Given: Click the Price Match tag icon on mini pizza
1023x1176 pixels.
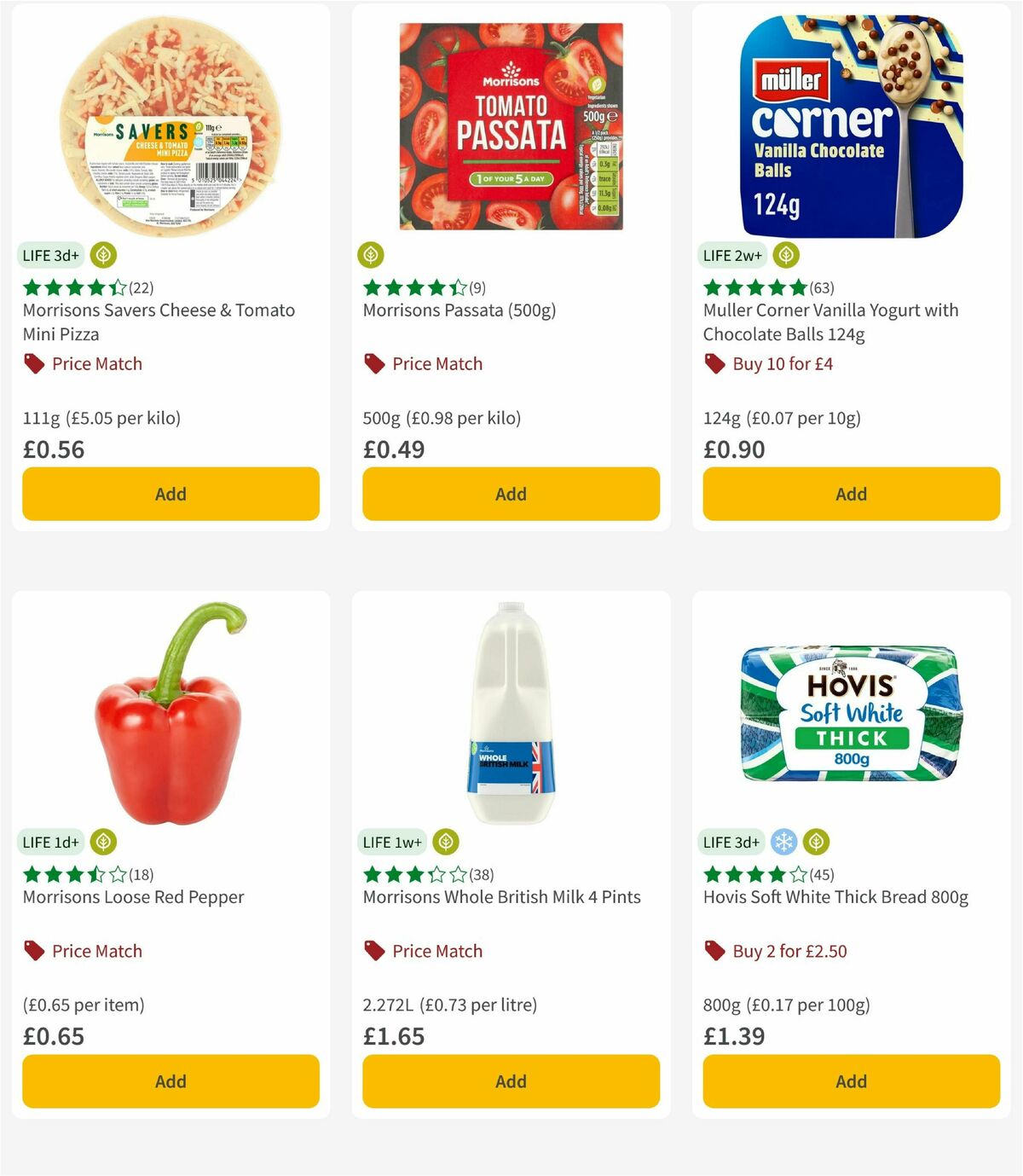Looking at the screenshot, I should (32, 363).
